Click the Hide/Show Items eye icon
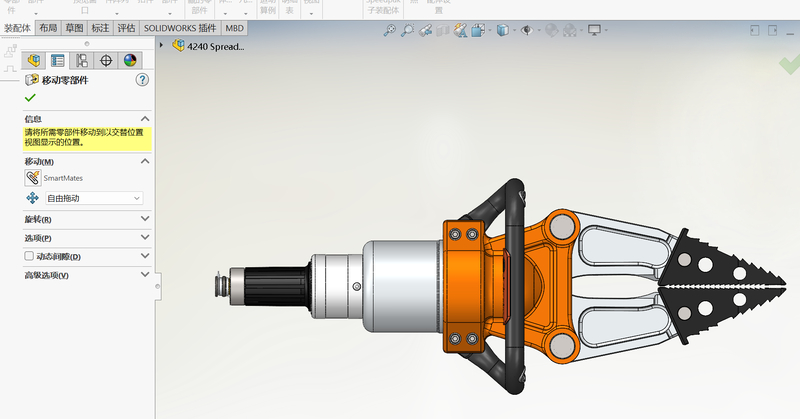 (x=529, y=31)
